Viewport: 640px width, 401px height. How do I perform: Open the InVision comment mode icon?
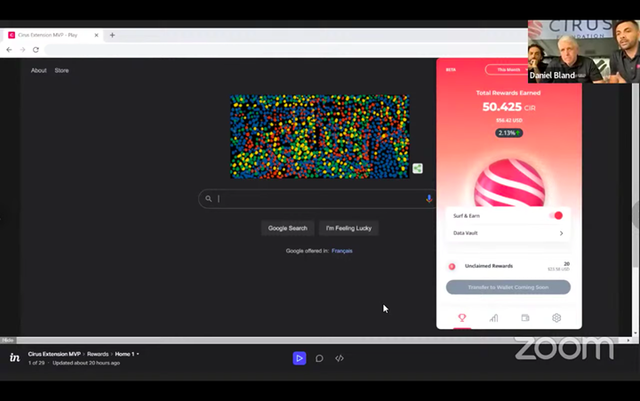pyautogui.click(x=319, y=358)
